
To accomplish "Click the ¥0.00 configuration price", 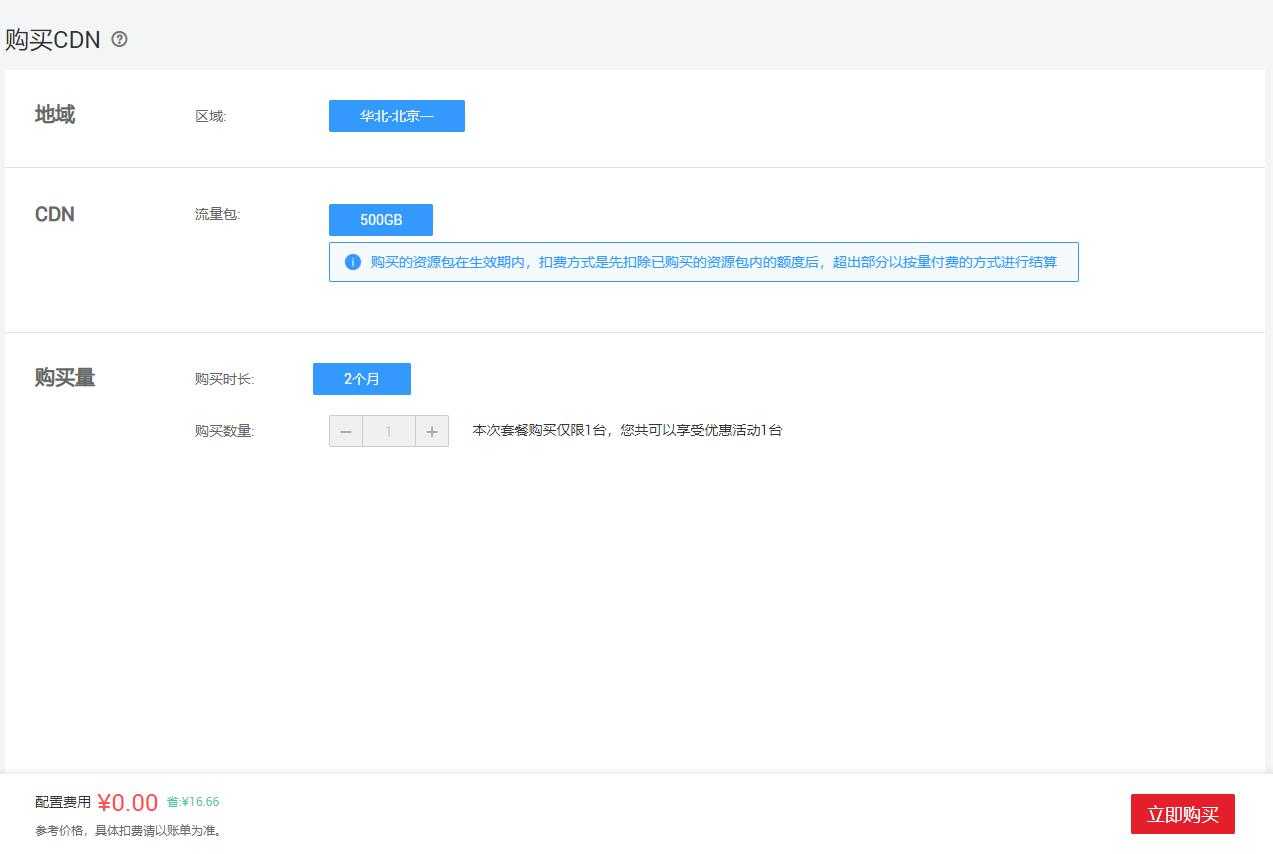I will click(128, 803).
